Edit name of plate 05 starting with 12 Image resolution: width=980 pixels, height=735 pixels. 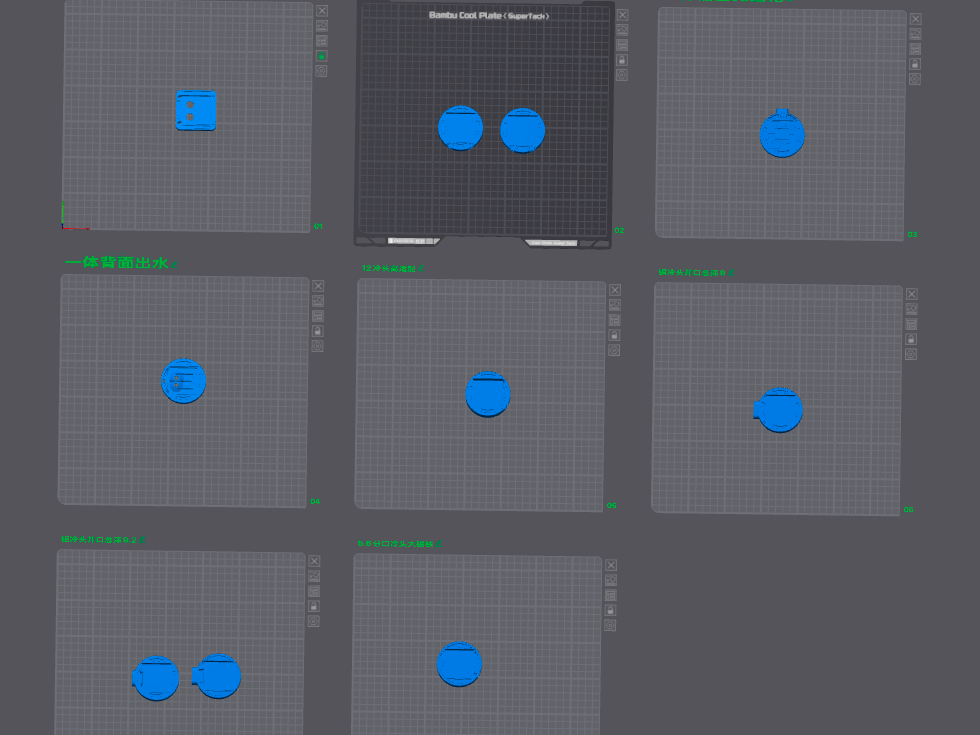(x=421, y=268)
